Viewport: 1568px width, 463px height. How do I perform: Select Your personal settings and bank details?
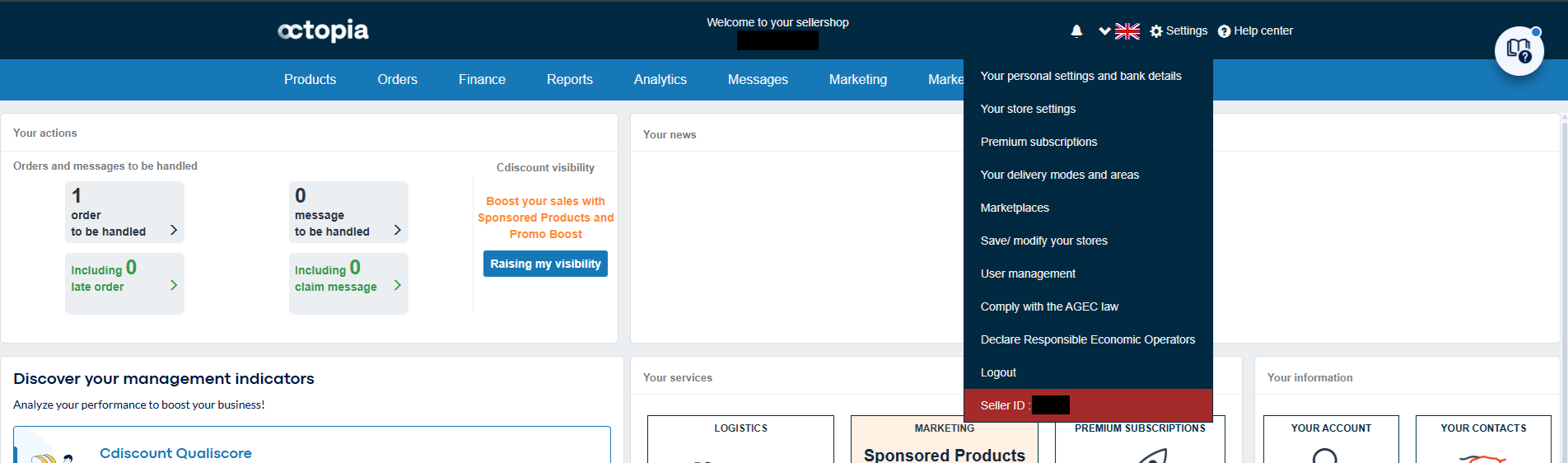(1088, 76)
